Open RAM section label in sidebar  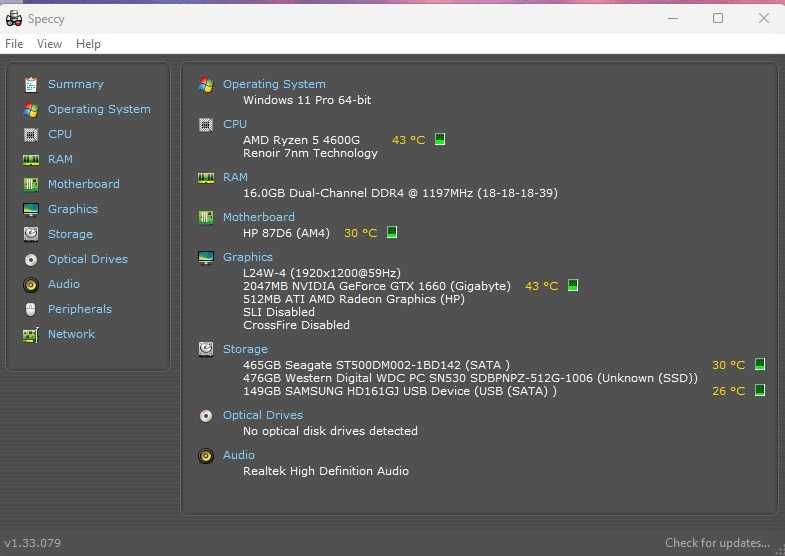[60, 159]
